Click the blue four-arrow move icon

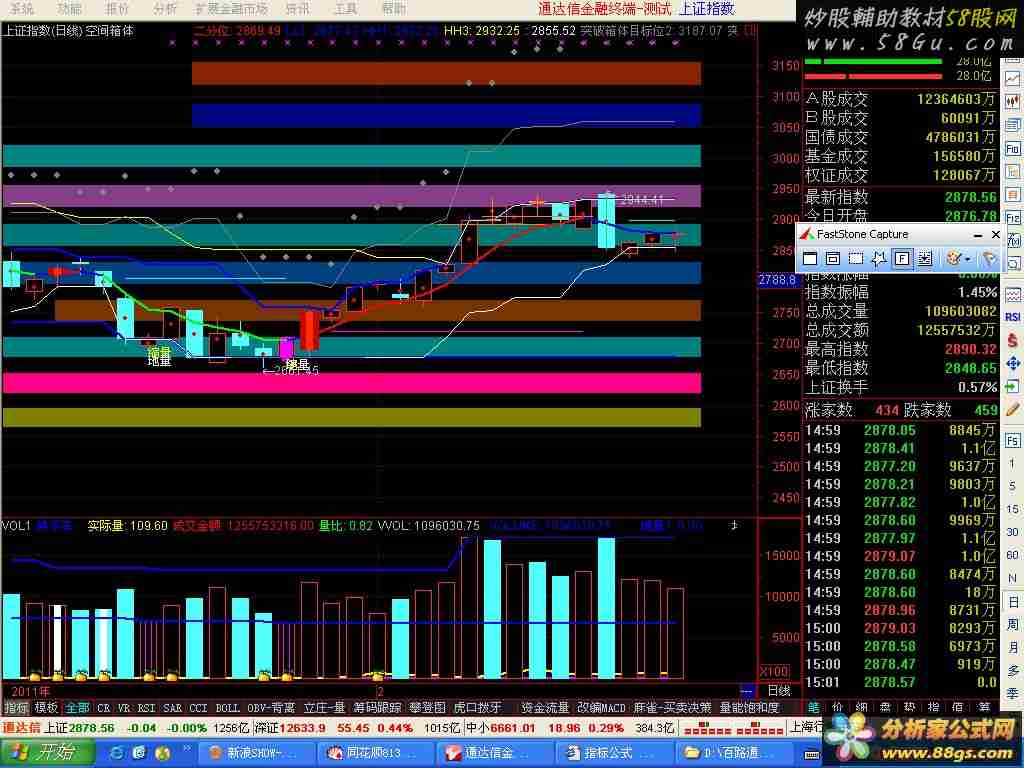(x=1012, y=364)
